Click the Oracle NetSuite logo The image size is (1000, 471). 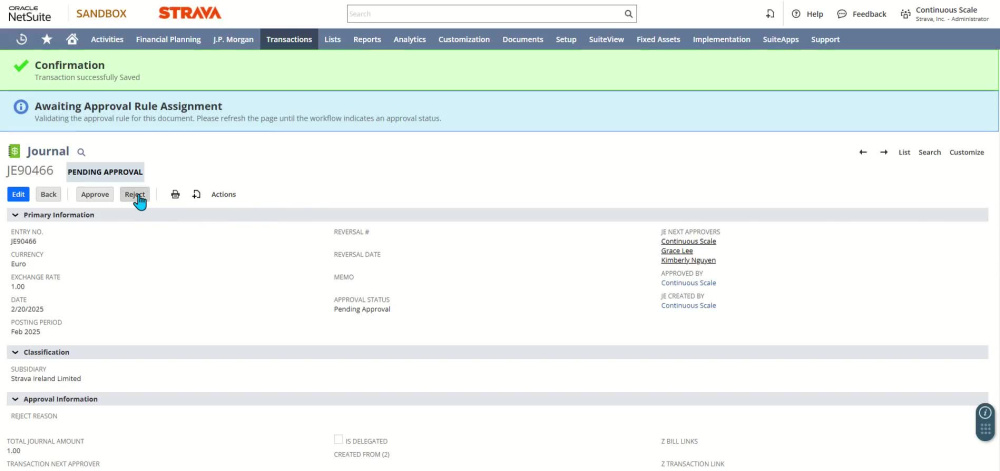29,13
